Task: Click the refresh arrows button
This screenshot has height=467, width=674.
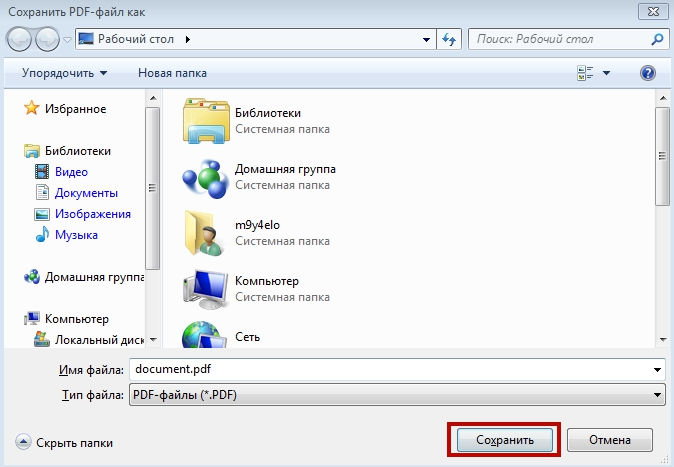Action: point(449,40)
